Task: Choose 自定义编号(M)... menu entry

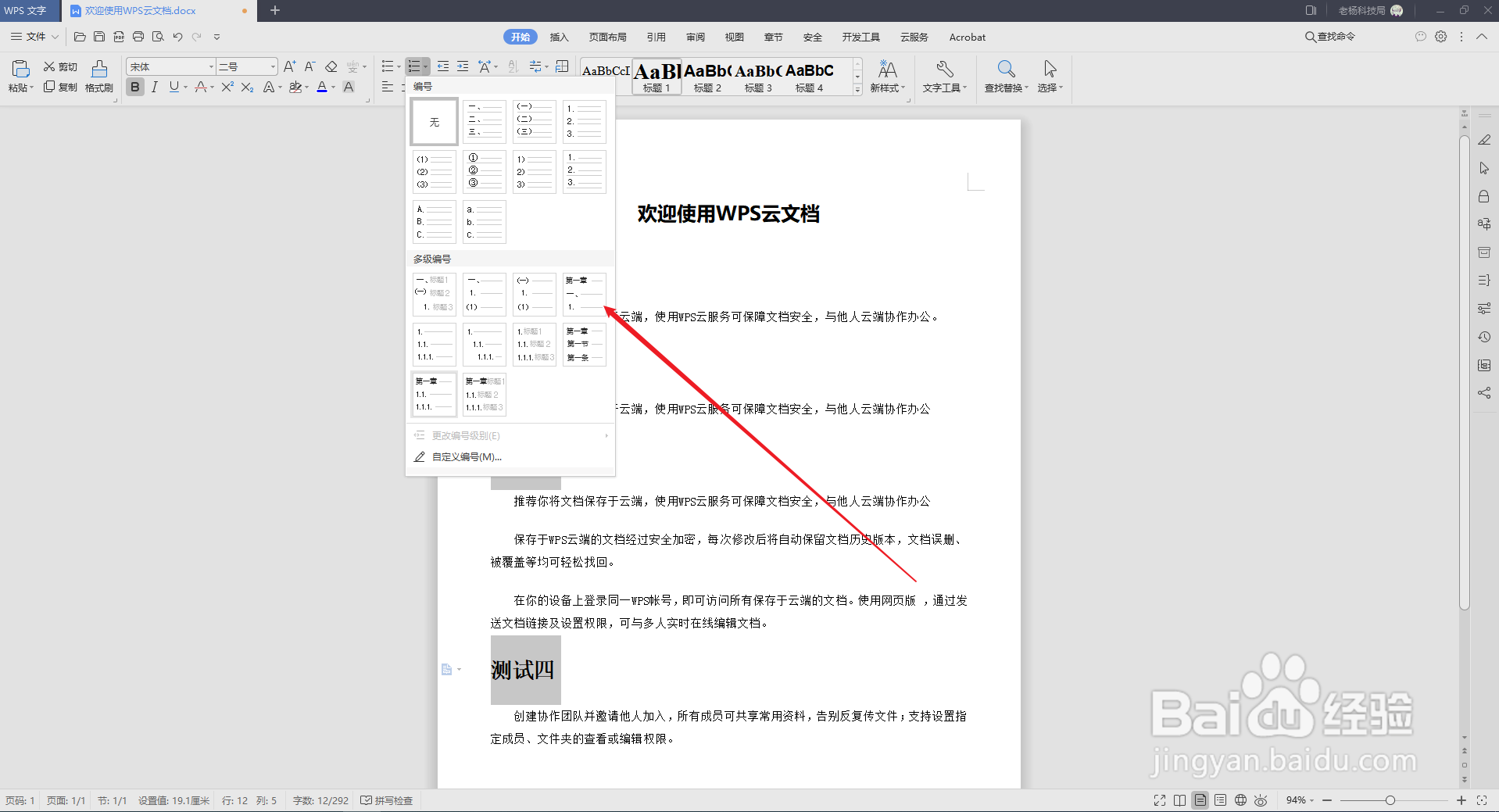Action: pos(467,457)
